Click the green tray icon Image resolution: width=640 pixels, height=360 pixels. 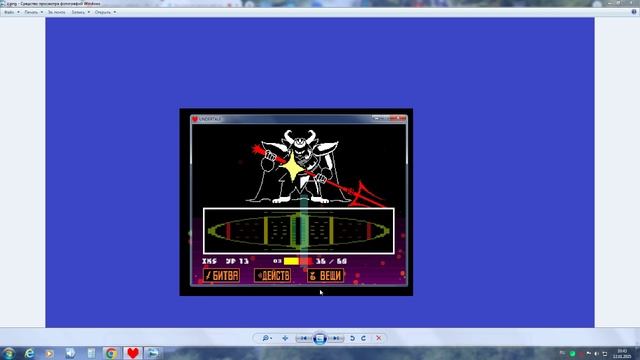(572, 353)
